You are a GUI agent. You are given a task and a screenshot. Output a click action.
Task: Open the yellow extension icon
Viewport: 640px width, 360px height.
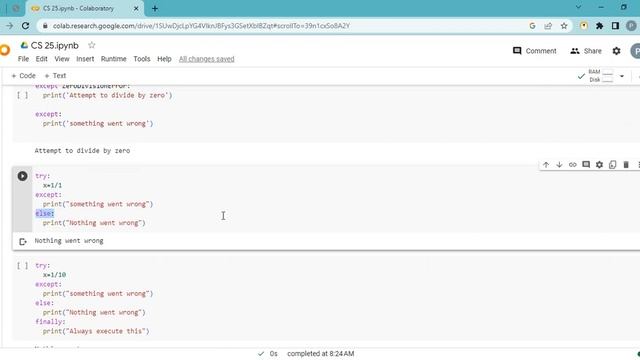coord(584,26)
